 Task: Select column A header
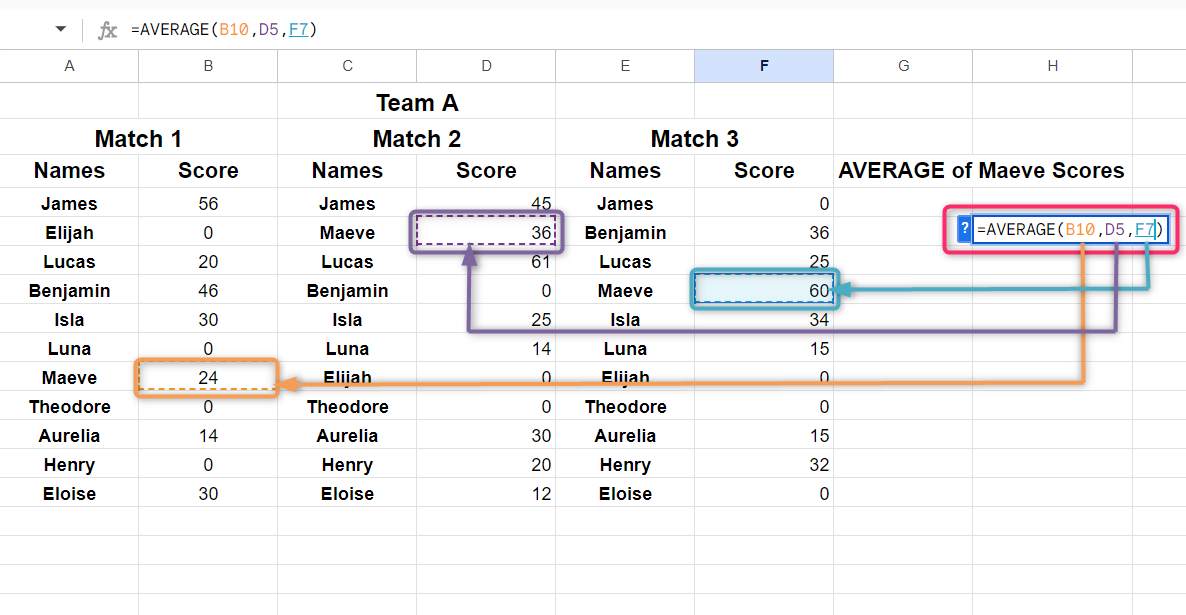[70, 67]
